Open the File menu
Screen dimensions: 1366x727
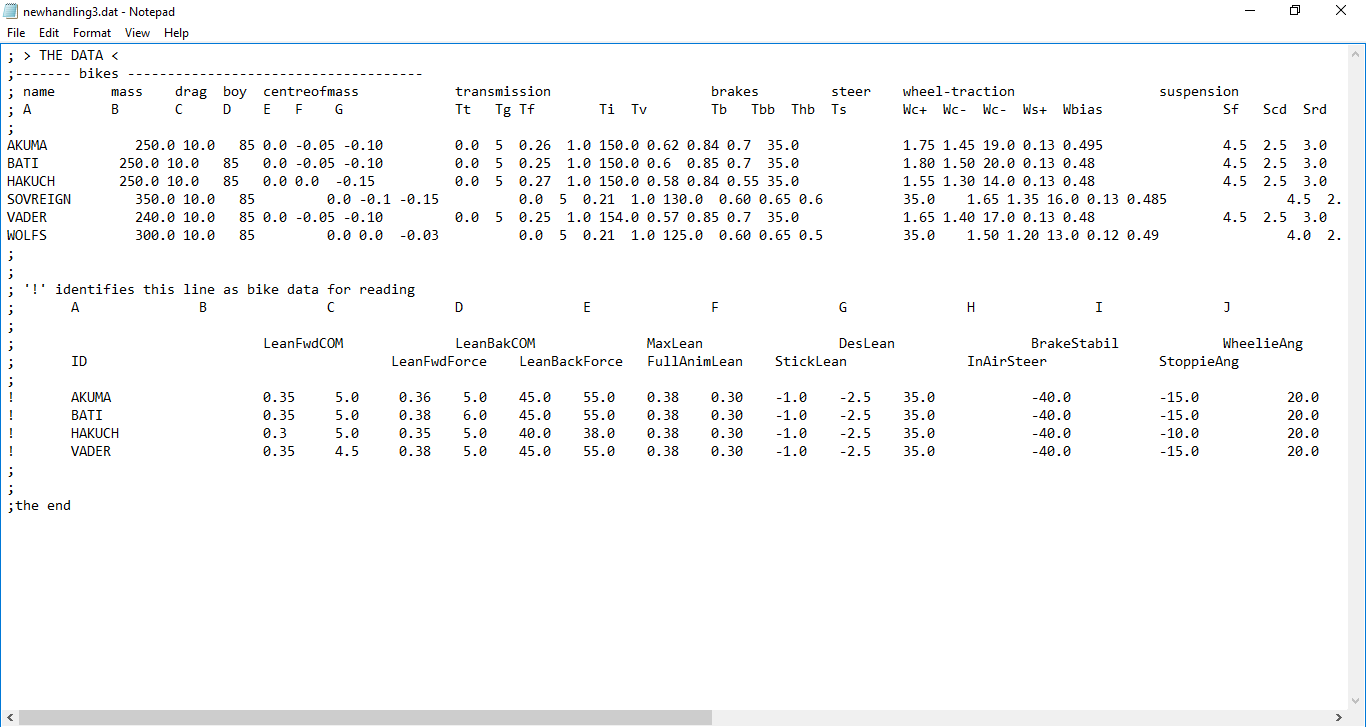click(x=16, y=32)
